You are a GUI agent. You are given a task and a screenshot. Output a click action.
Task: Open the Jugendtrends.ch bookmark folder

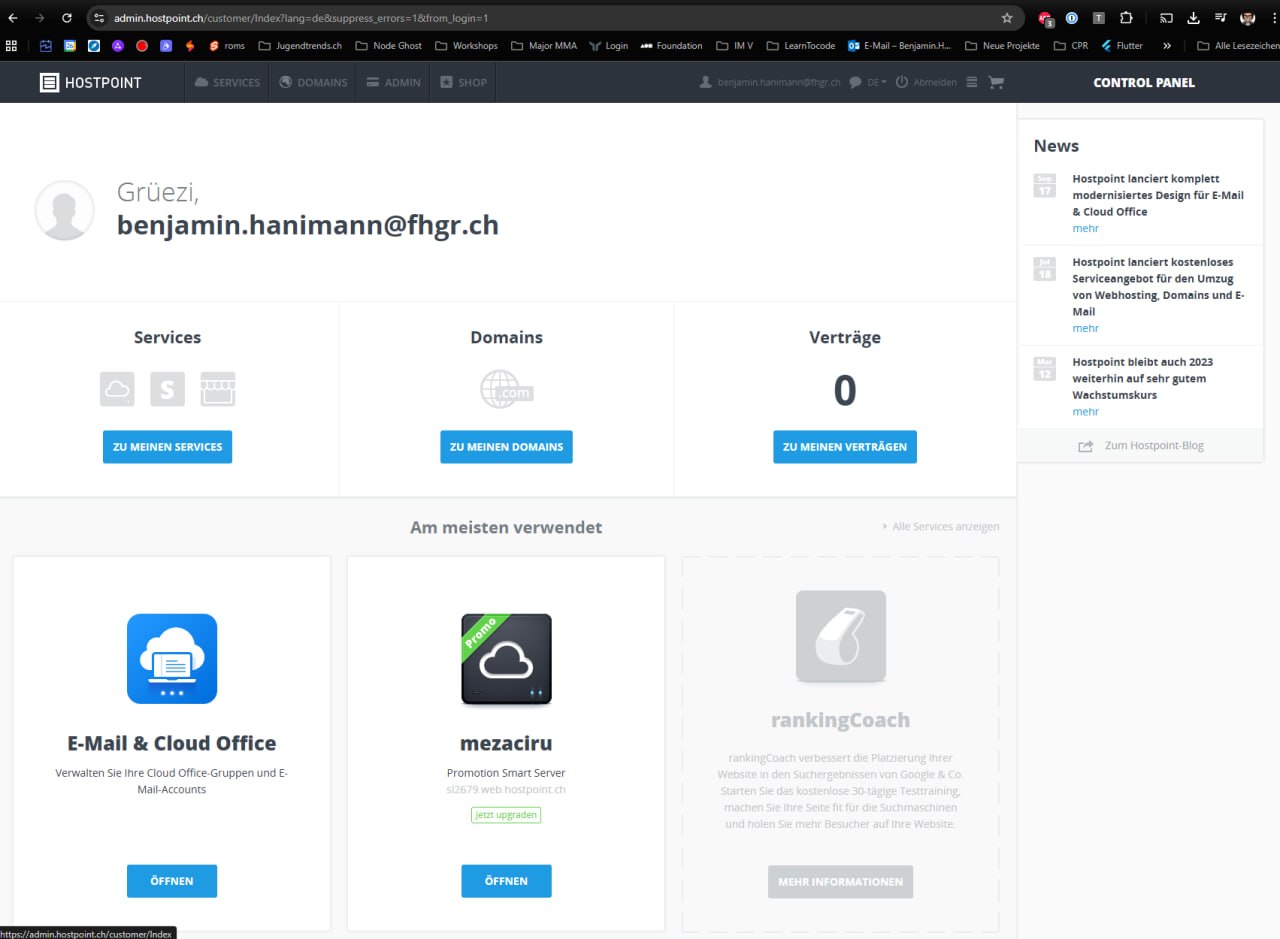[299, 46]
